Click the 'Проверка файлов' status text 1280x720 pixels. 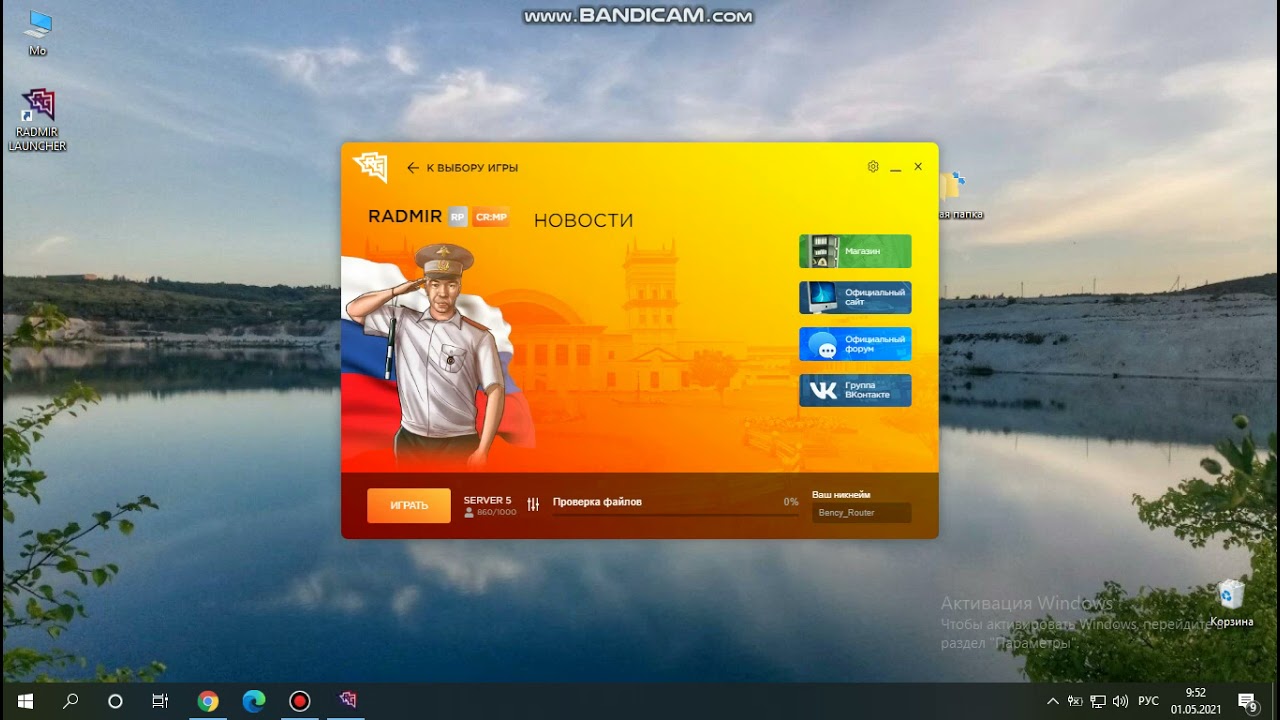597,502
